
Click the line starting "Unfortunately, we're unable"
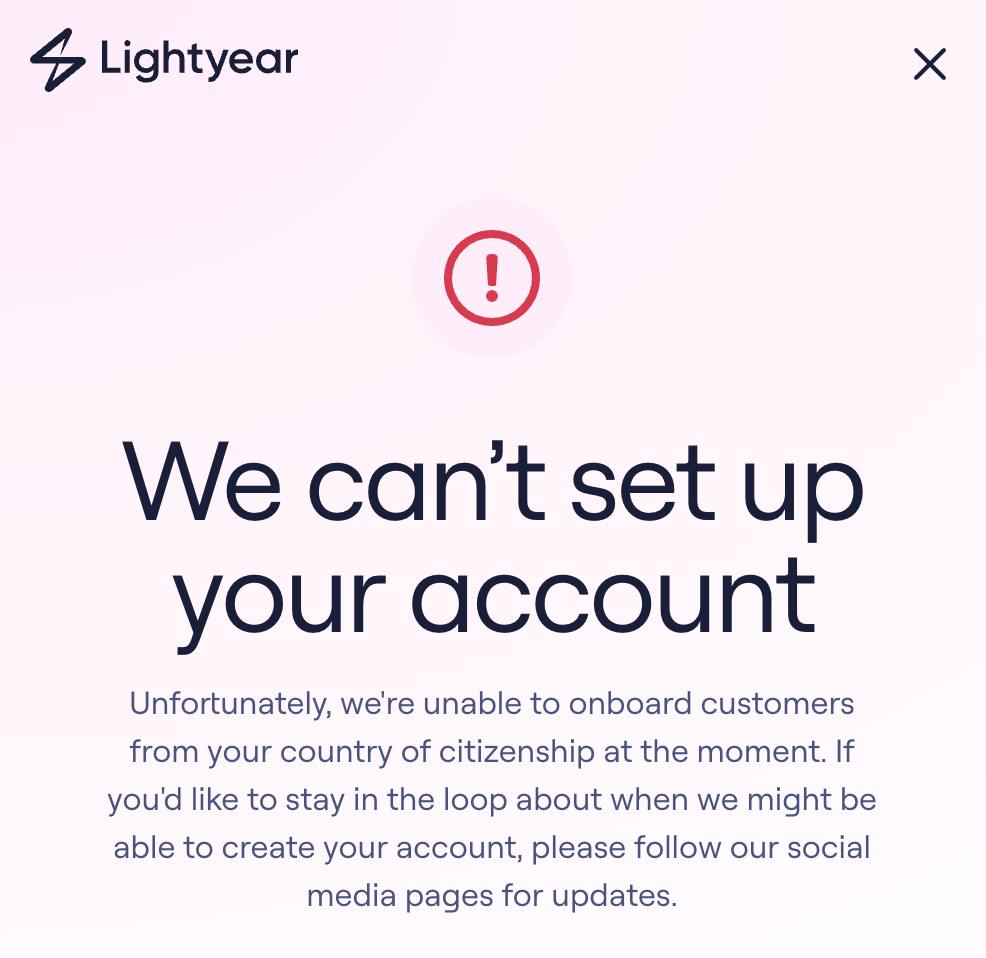click(x=492, y=704)
